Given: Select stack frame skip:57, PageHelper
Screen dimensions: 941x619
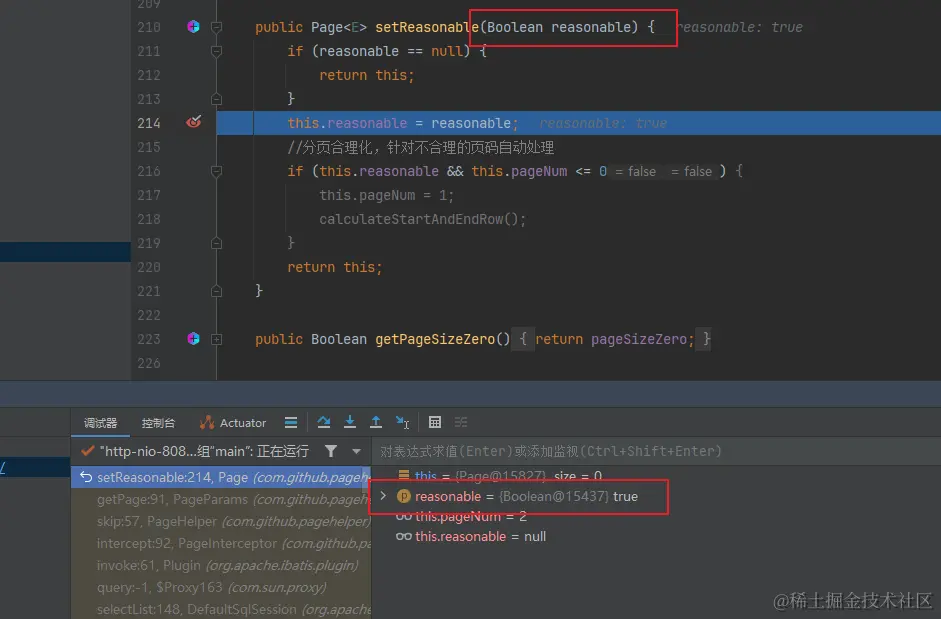Looking at the screenshot, I should (221, 521).
